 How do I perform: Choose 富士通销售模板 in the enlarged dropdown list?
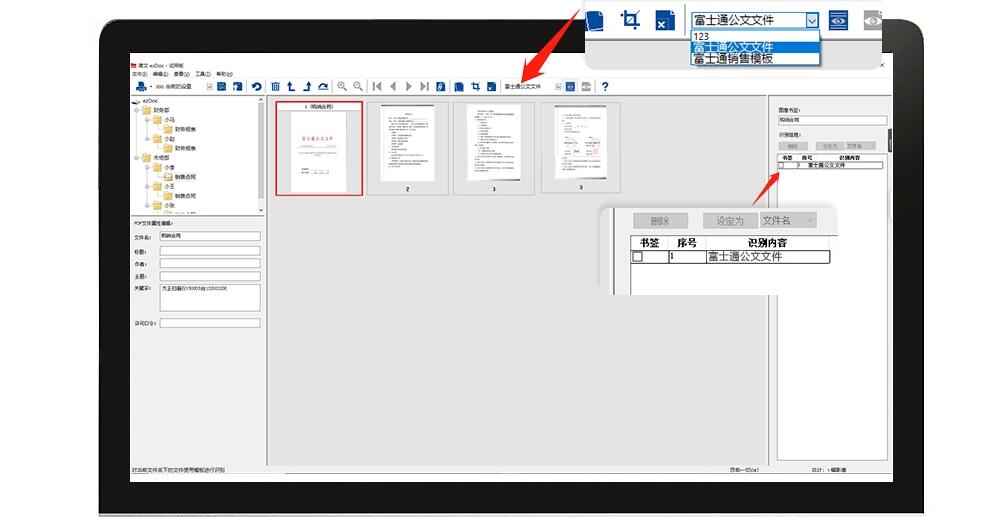(755, 59)
